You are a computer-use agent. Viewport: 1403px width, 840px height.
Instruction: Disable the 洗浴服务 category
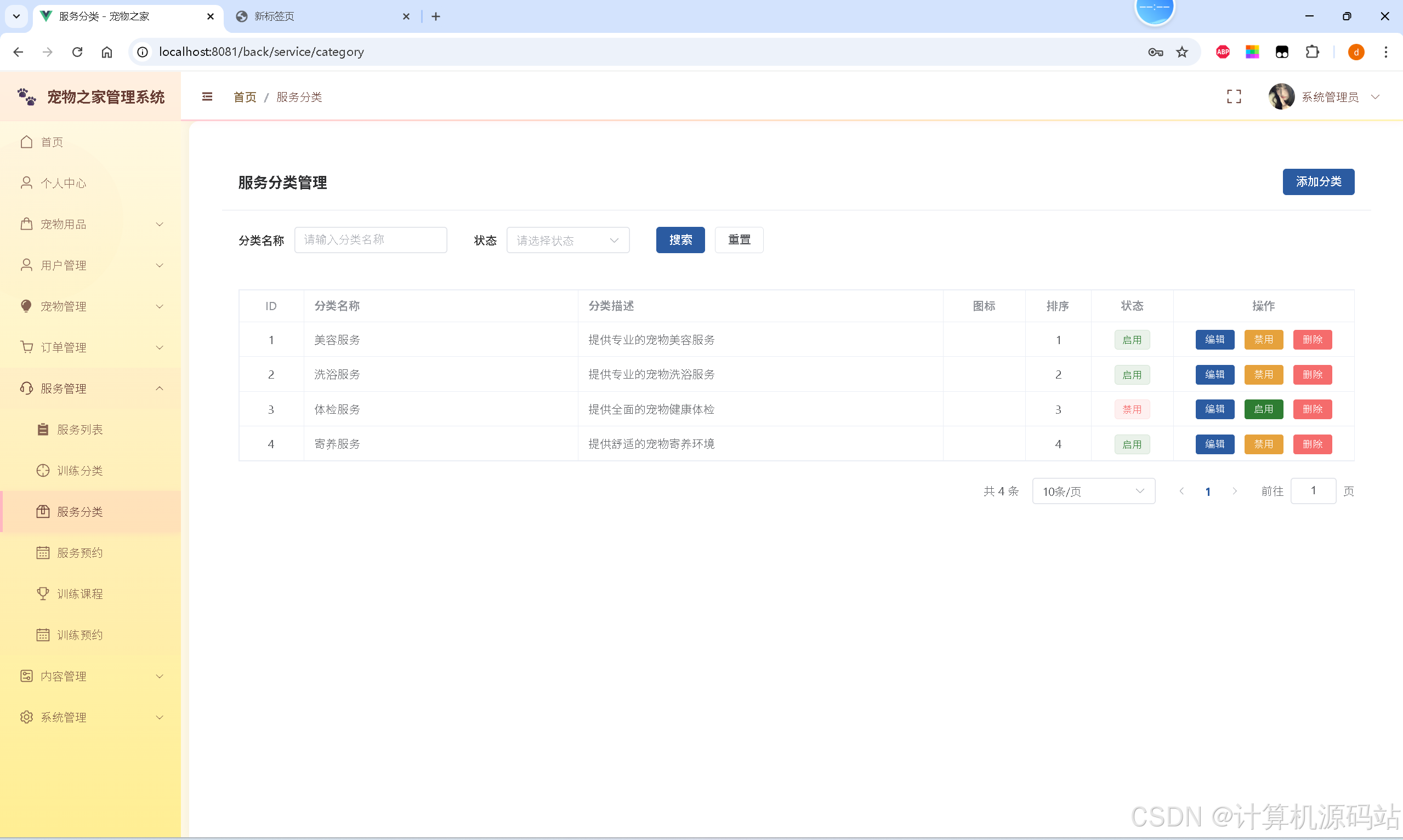click(x=1263, y=375)
